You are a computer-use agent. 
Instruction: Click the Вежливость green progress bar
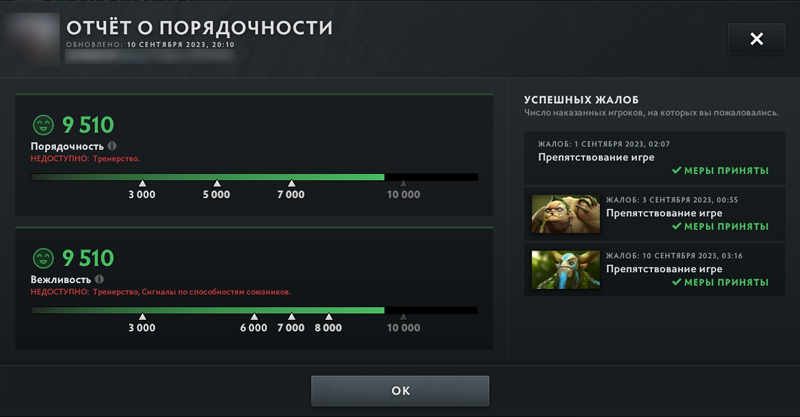click(207, 310)
